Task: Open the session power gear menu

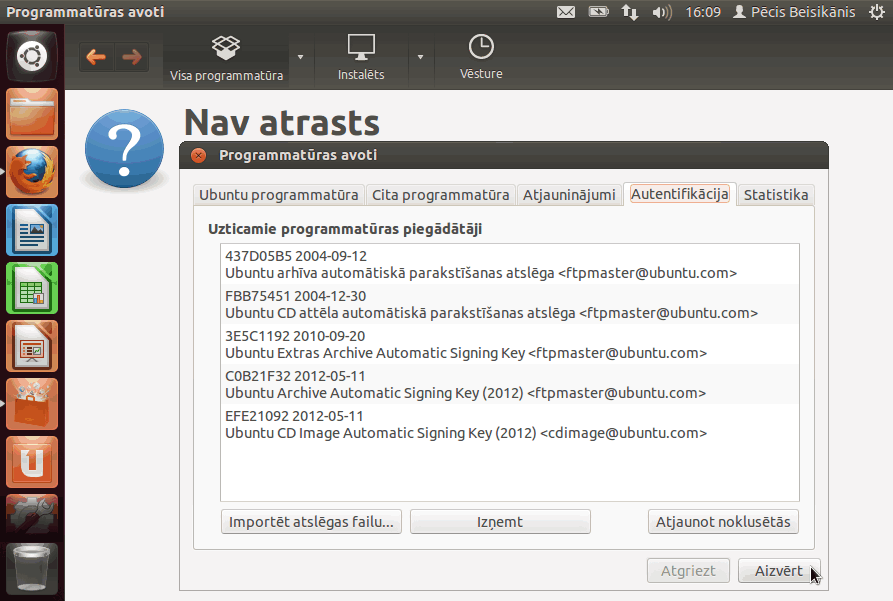Action: 877,12
